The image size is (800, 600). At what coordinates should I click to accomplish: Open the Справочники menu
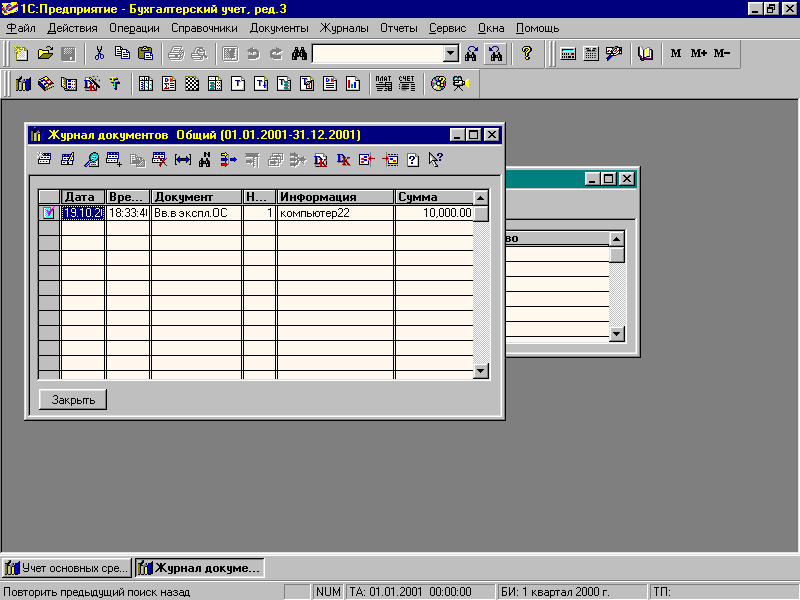click(x=204, y=28)
